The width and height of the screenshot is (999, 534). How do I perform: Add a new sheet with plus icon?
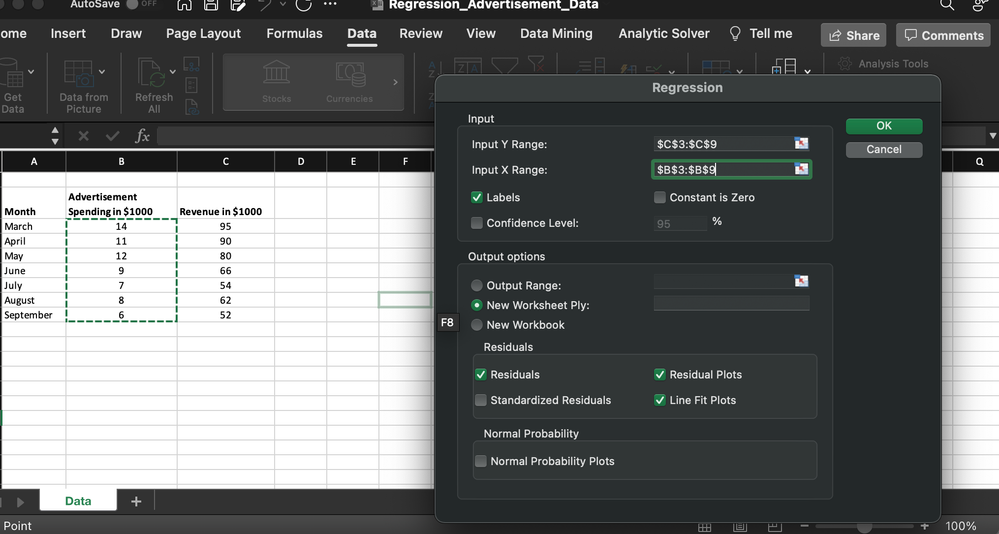(136, 502)
